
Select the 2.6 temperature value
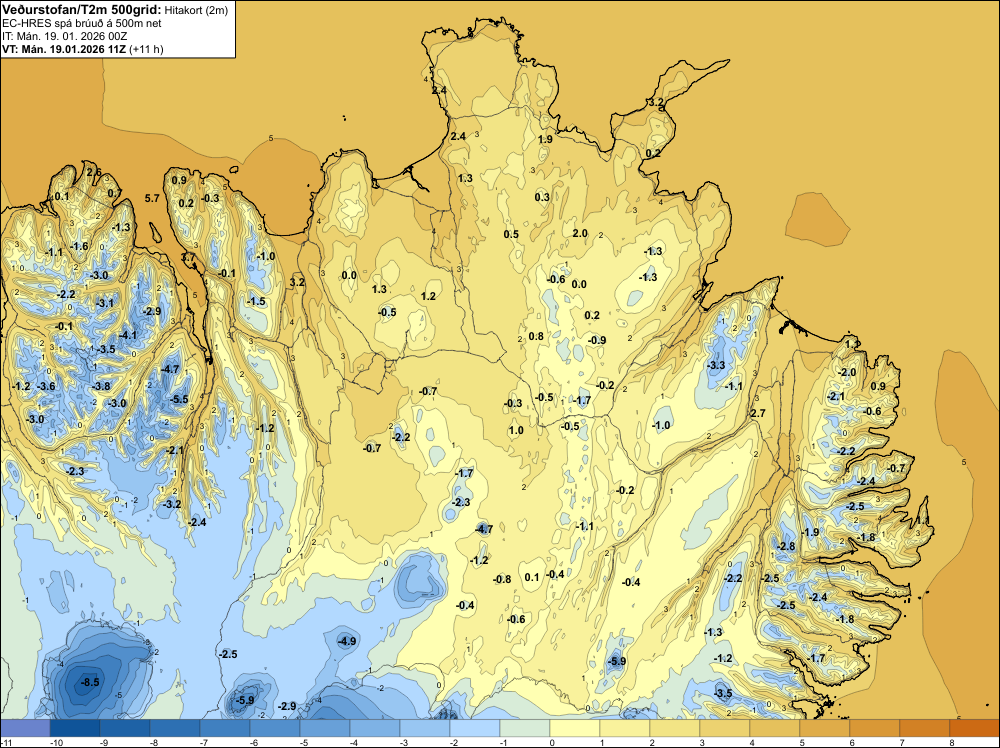tap(94, 172)
